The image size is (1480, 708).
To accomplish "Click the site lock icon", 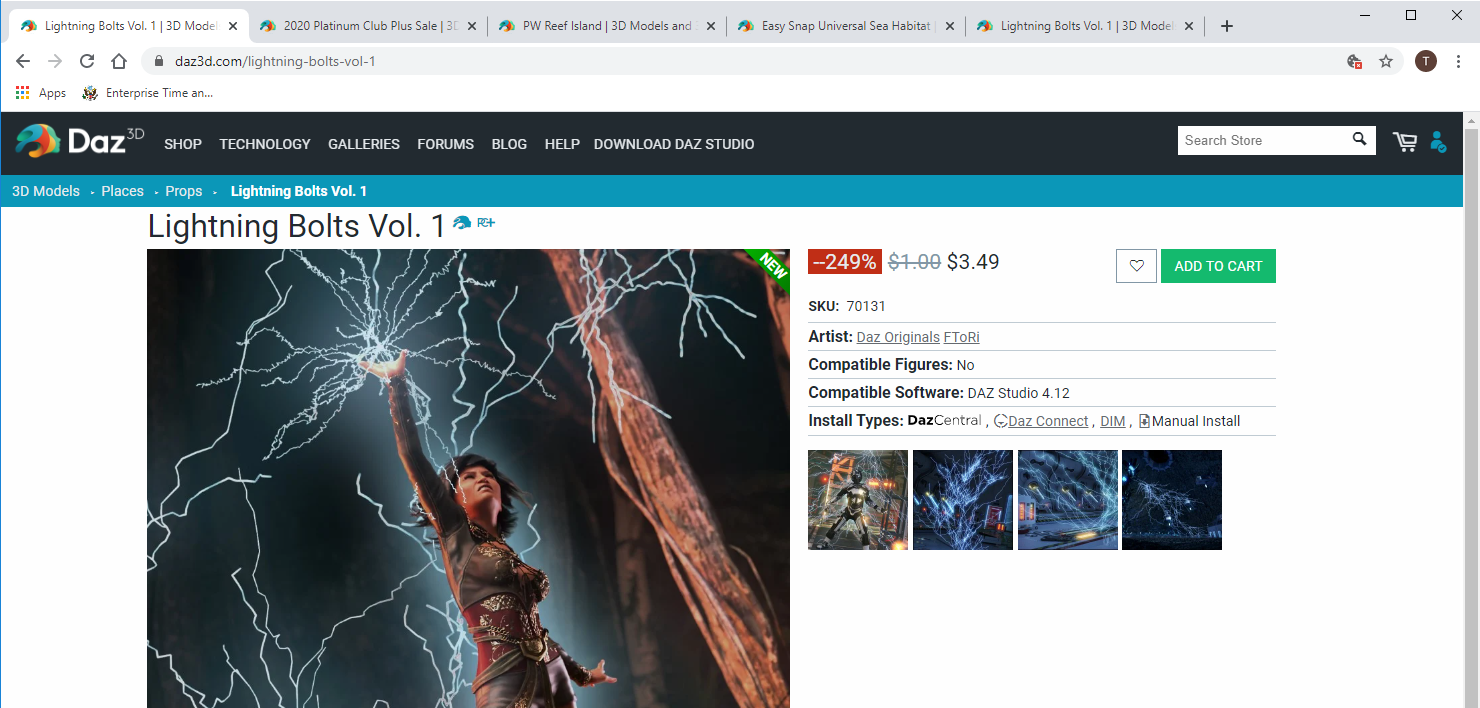I will pos(158,61).
